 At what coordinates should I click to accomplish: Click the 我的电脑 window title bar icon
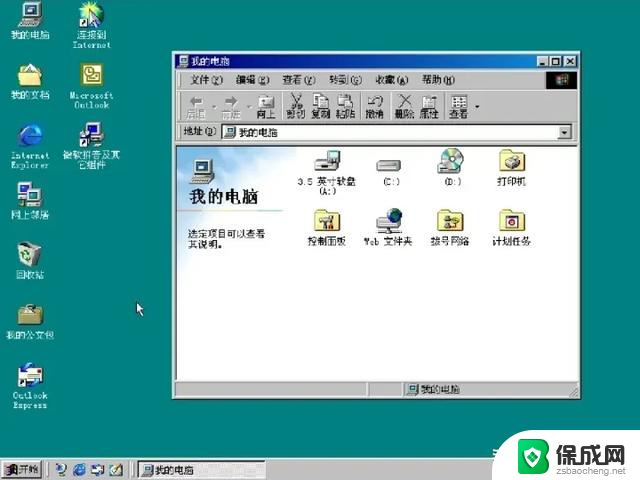coord(184,61)
